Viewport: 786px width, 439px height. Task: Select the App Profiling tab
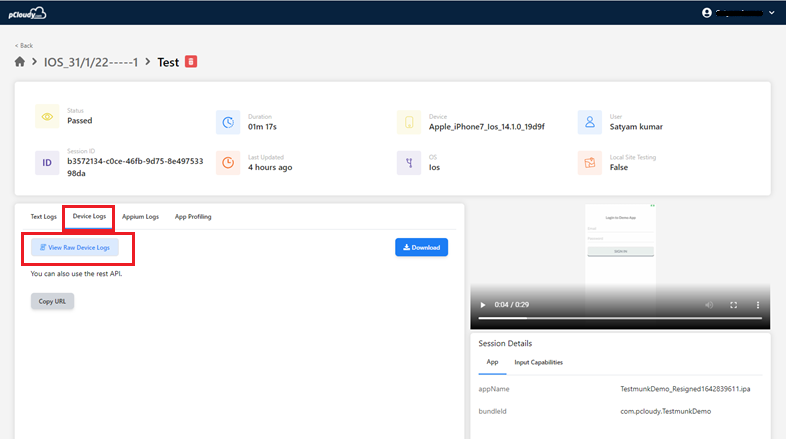pyautogui.click(x=193, y=216)
